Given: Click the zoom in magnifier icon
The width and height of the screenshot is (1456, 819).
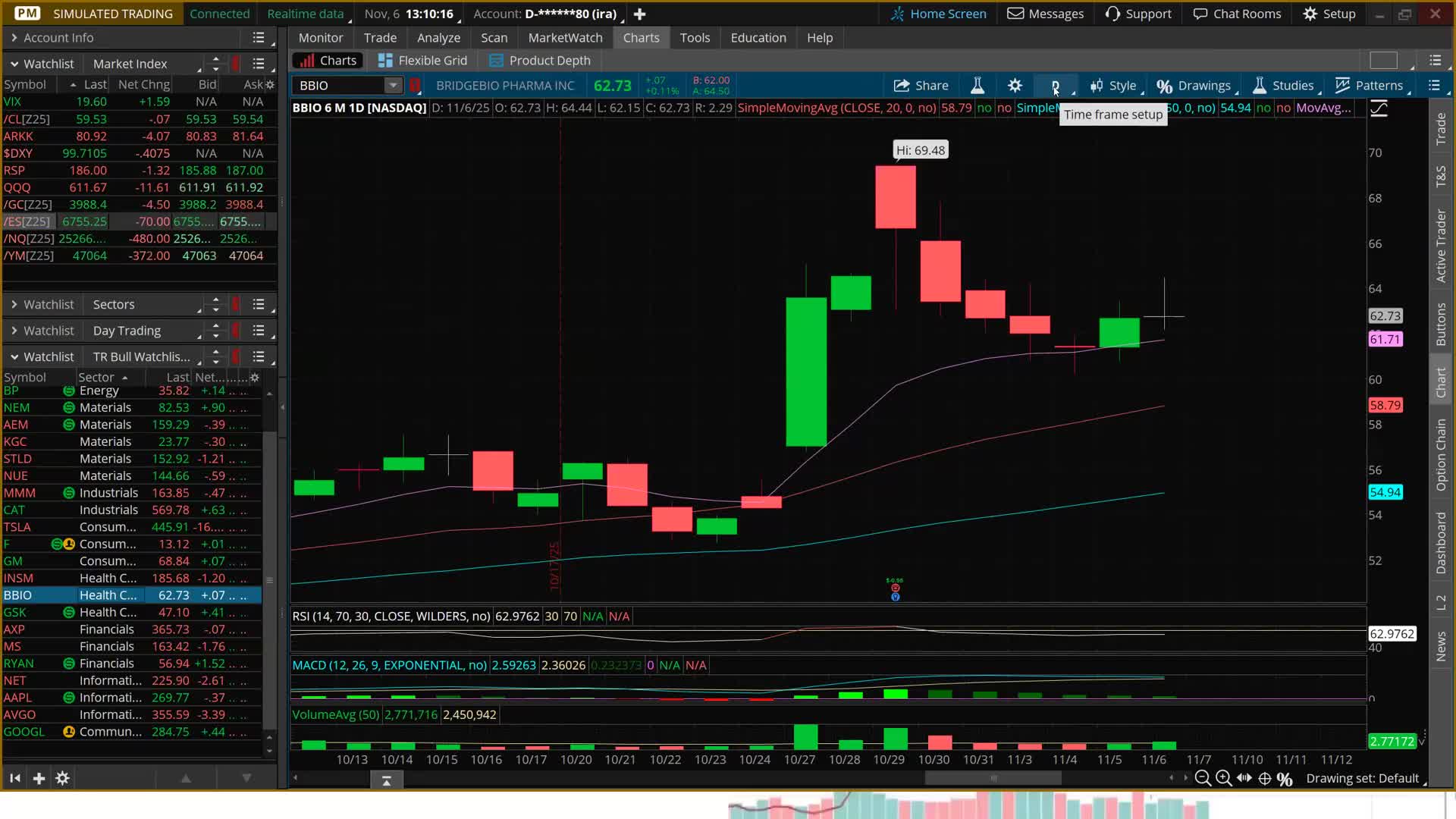Looking at the screenshot, I should [x=1223, y=778].
